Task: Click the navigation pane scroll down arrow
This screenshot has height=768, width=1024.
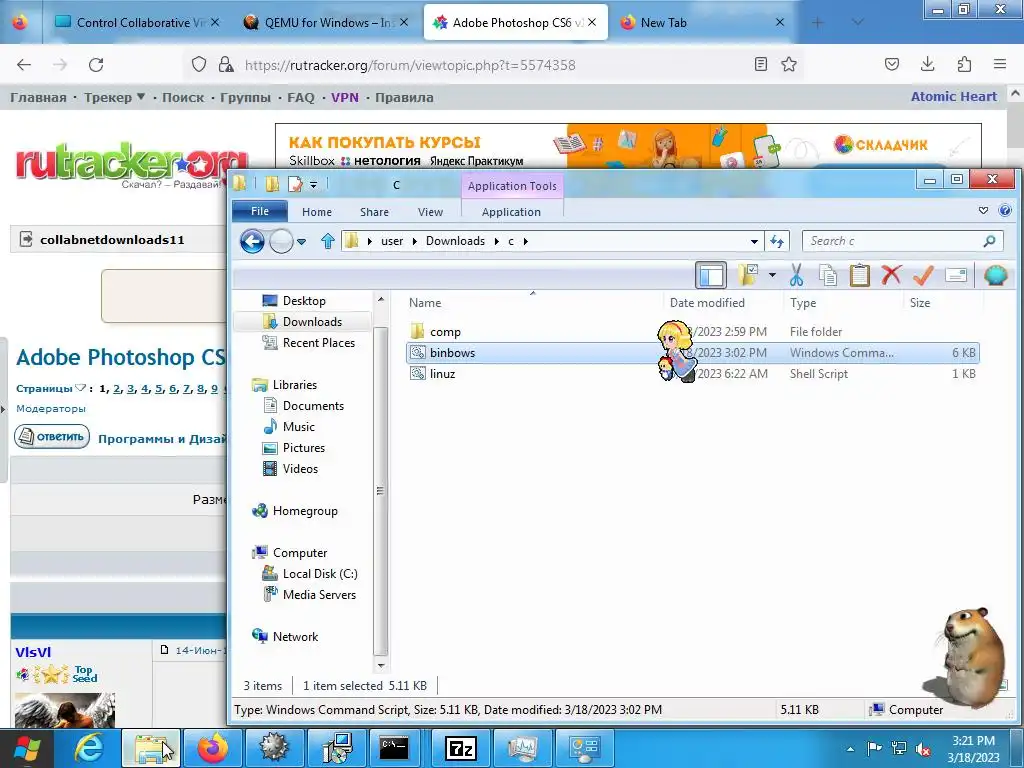Action: point(381,665)
